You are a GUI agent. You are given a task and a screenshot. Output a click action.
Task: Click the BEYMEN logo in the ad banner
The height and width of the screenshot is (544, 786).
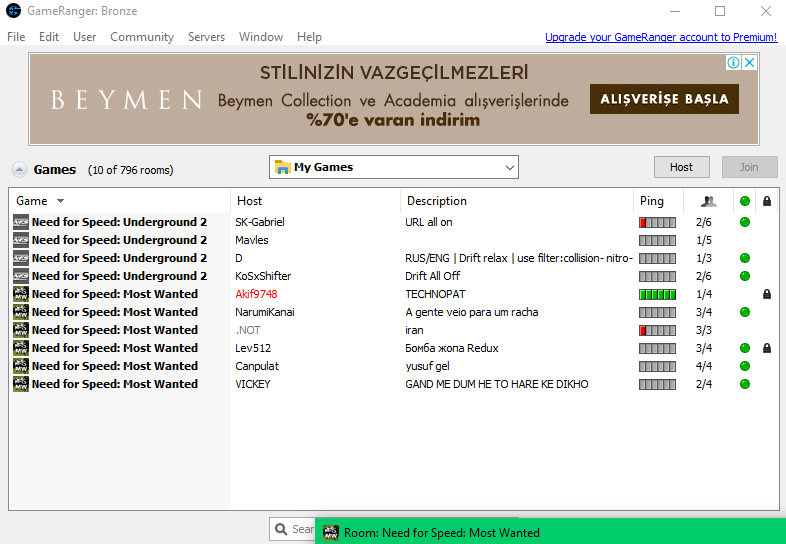(x=126, y=100)
